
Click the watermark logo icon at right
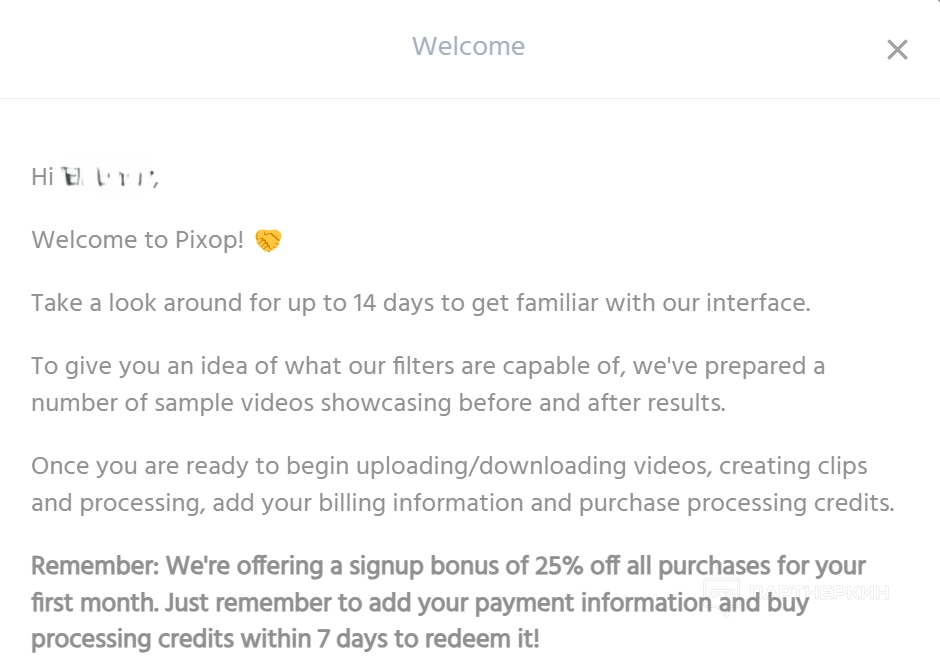coord(720,592)
